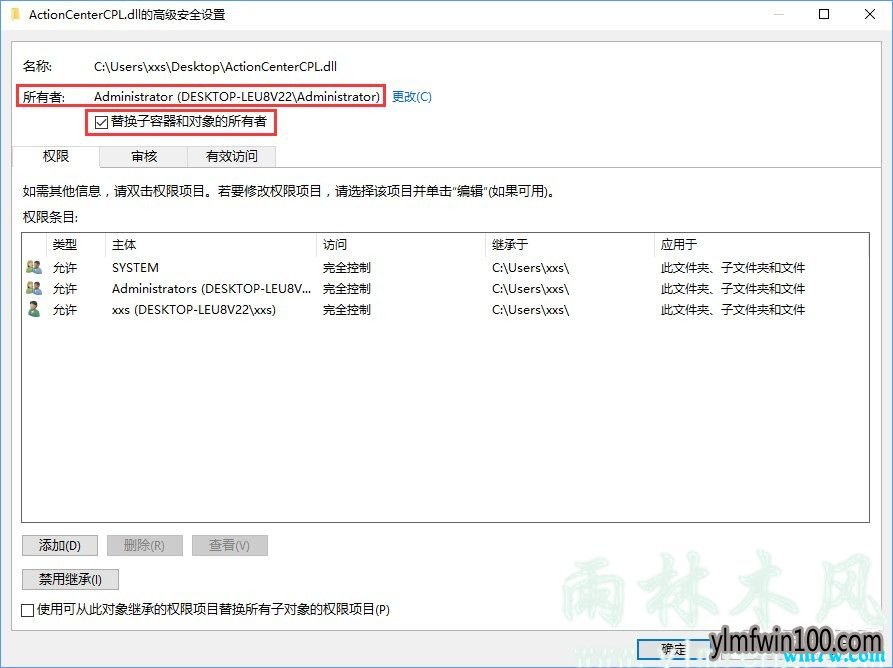
Task: Open the 有效访问 tab
Action: (231, 157)
